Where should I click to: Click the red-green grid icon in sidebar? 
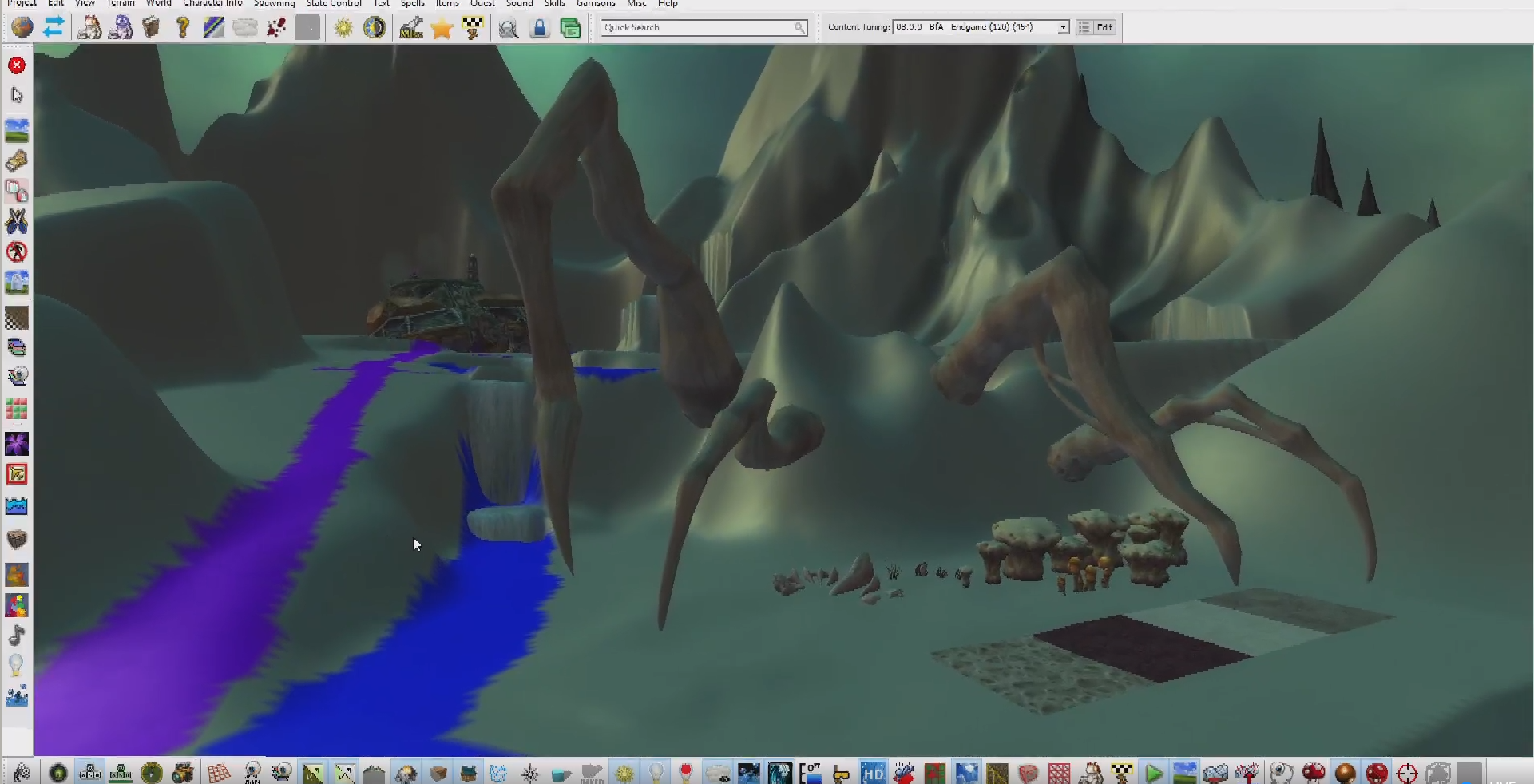[x=17, y=410]
